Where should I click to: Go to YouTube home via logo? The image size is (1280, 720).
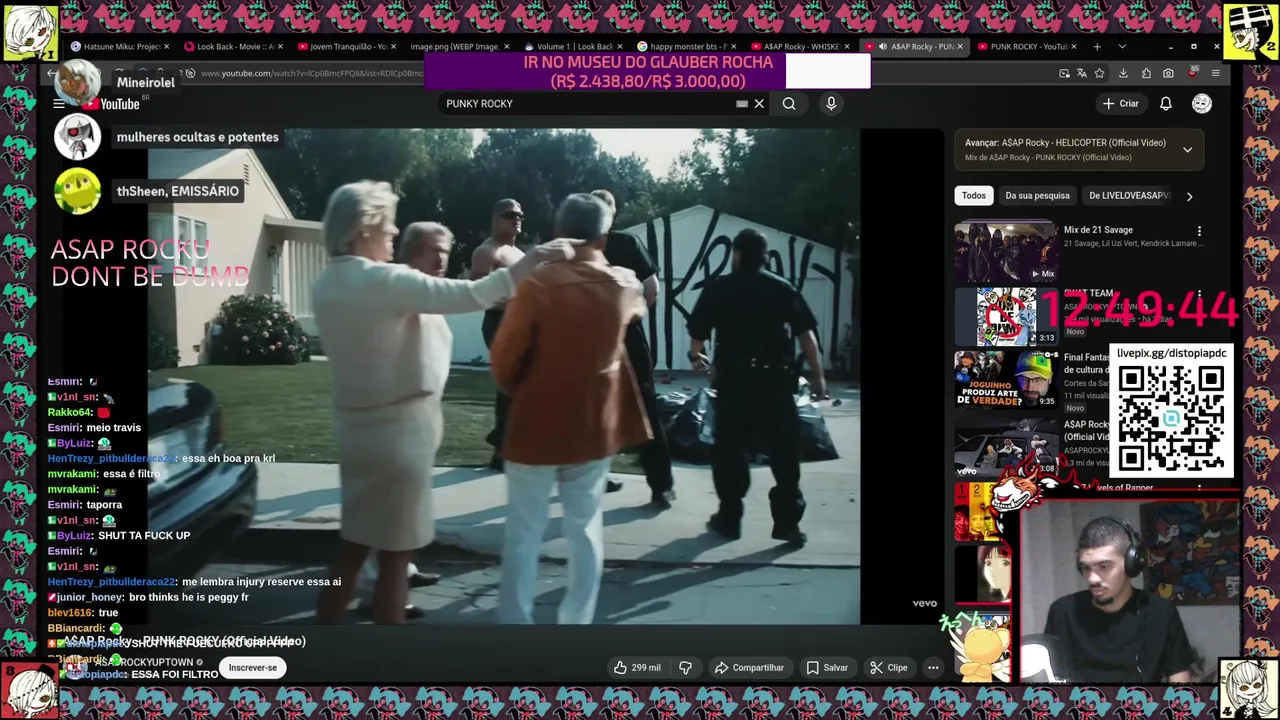(111, 104)
